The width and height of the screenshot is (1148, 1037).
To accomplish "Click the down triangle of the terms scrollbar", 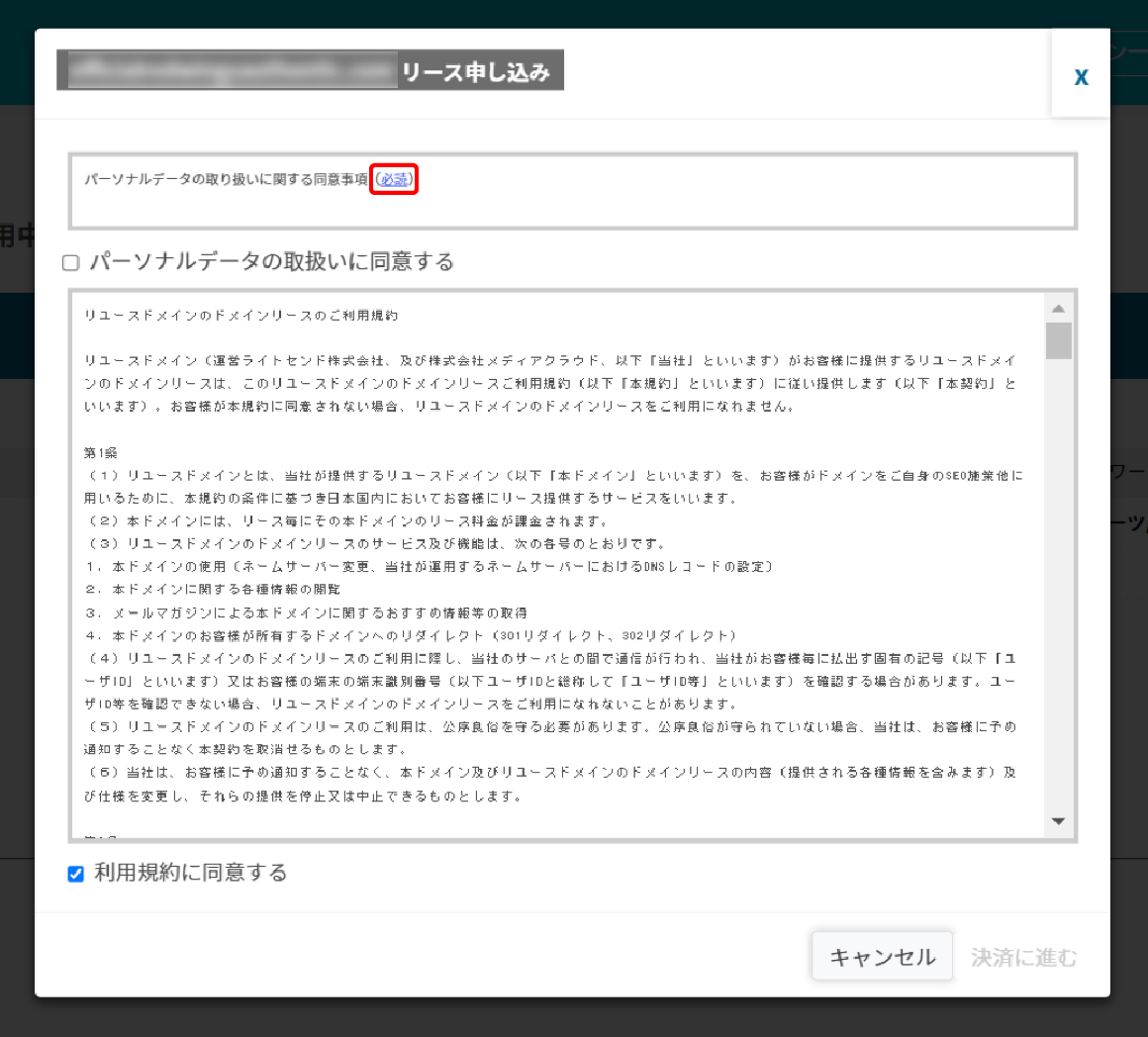I will point(1058,820).
